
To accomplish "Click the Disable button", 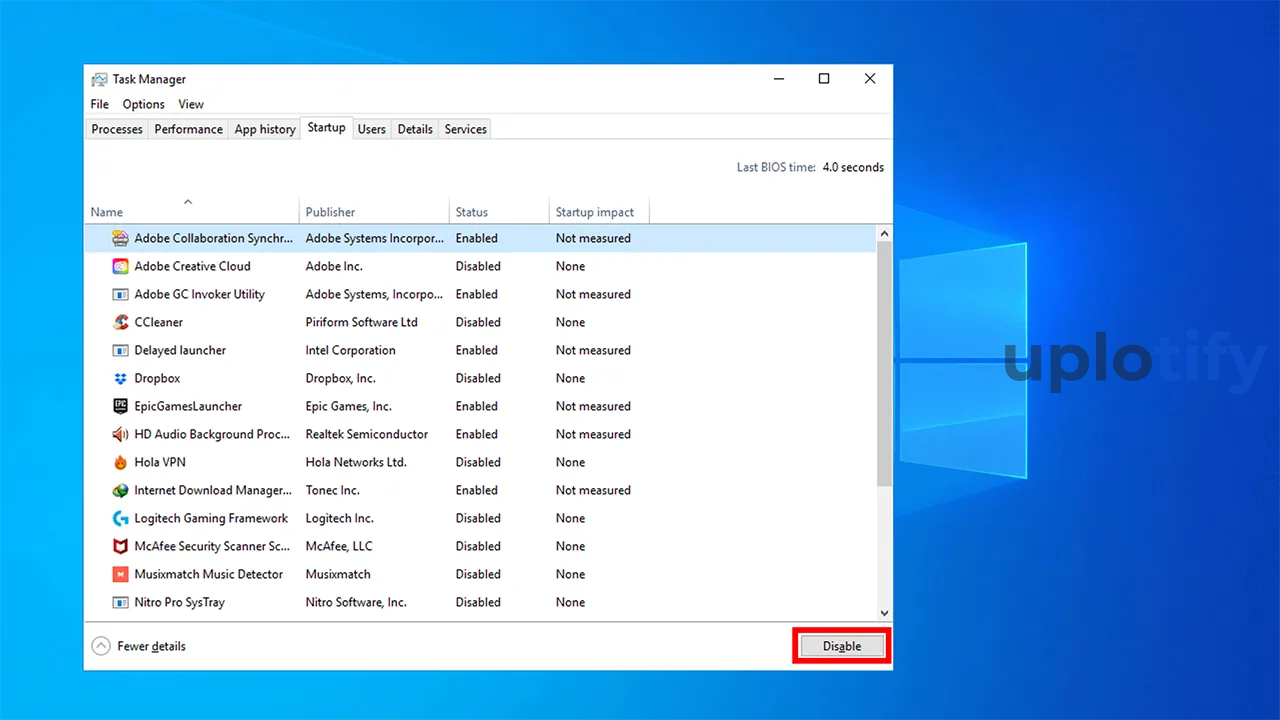I will pos(842,646).
